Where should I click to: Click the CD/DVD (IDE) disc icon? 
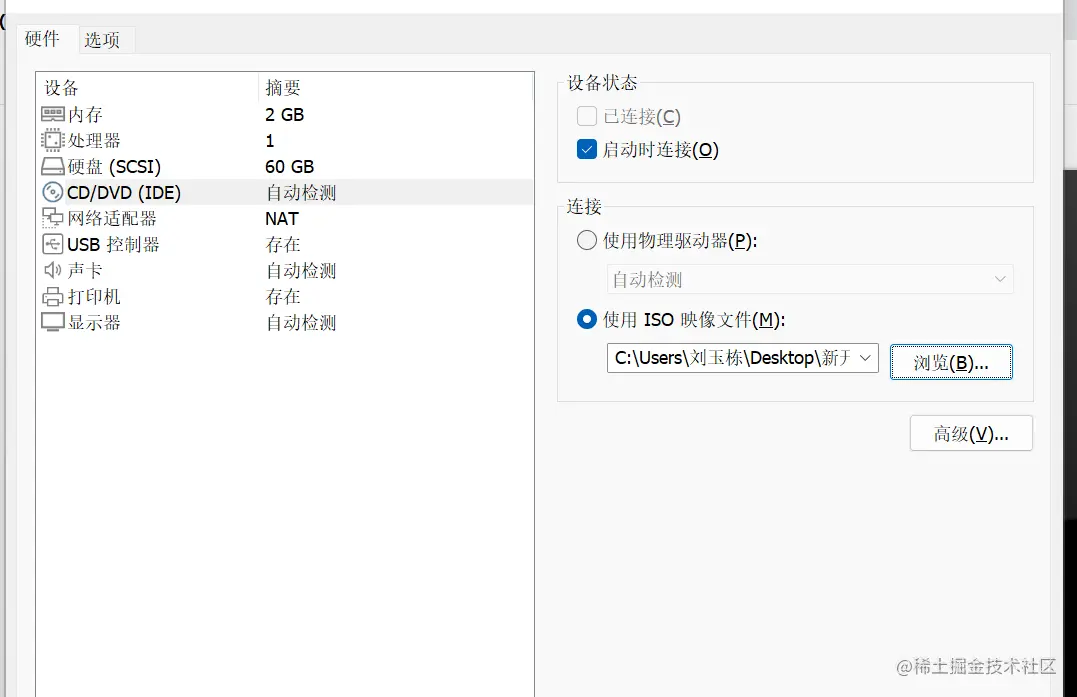pos(53,193)
